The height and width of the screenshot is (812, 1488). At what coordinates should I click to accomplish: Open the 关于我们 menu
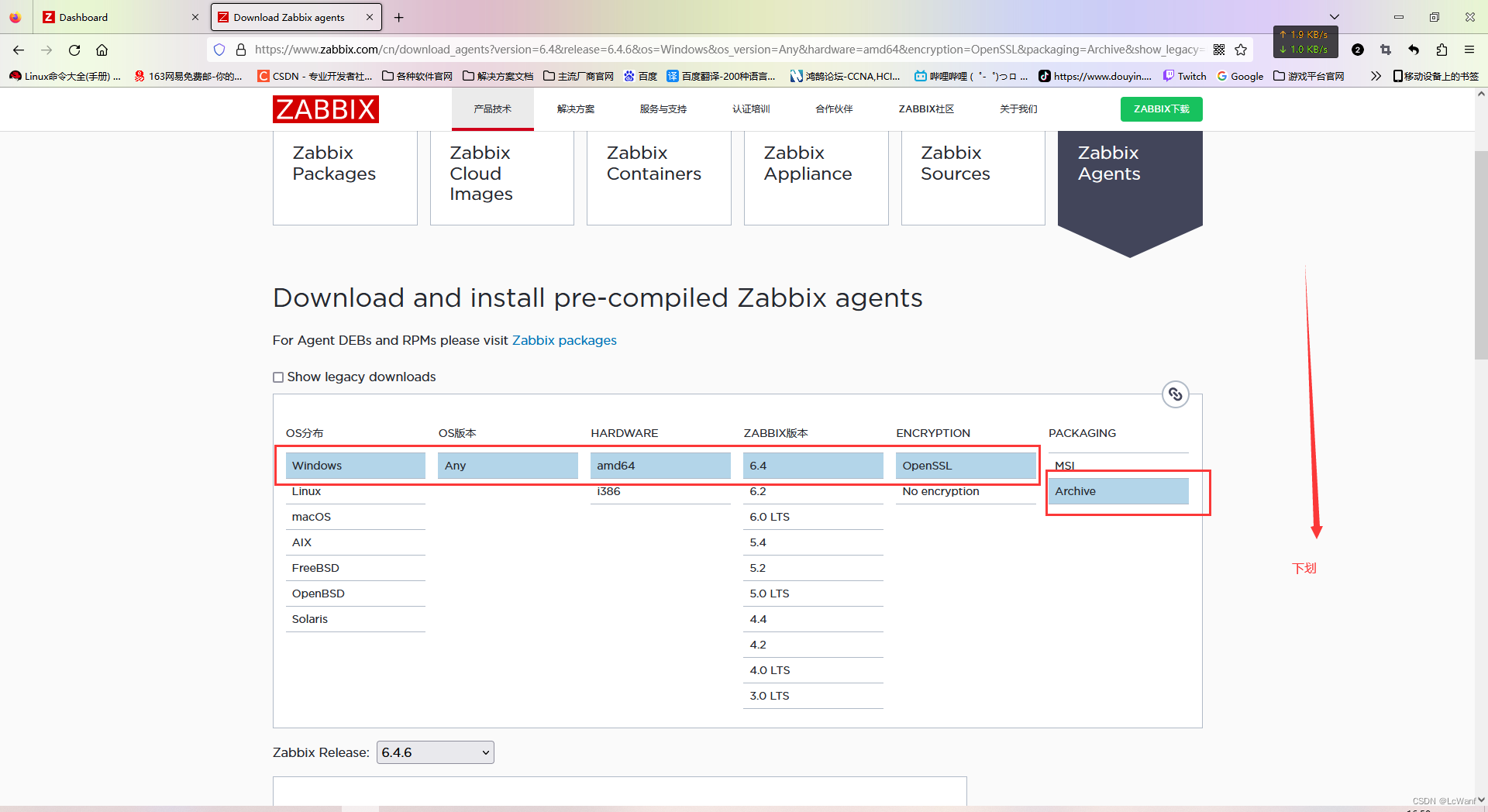(x=1018, y=109)
